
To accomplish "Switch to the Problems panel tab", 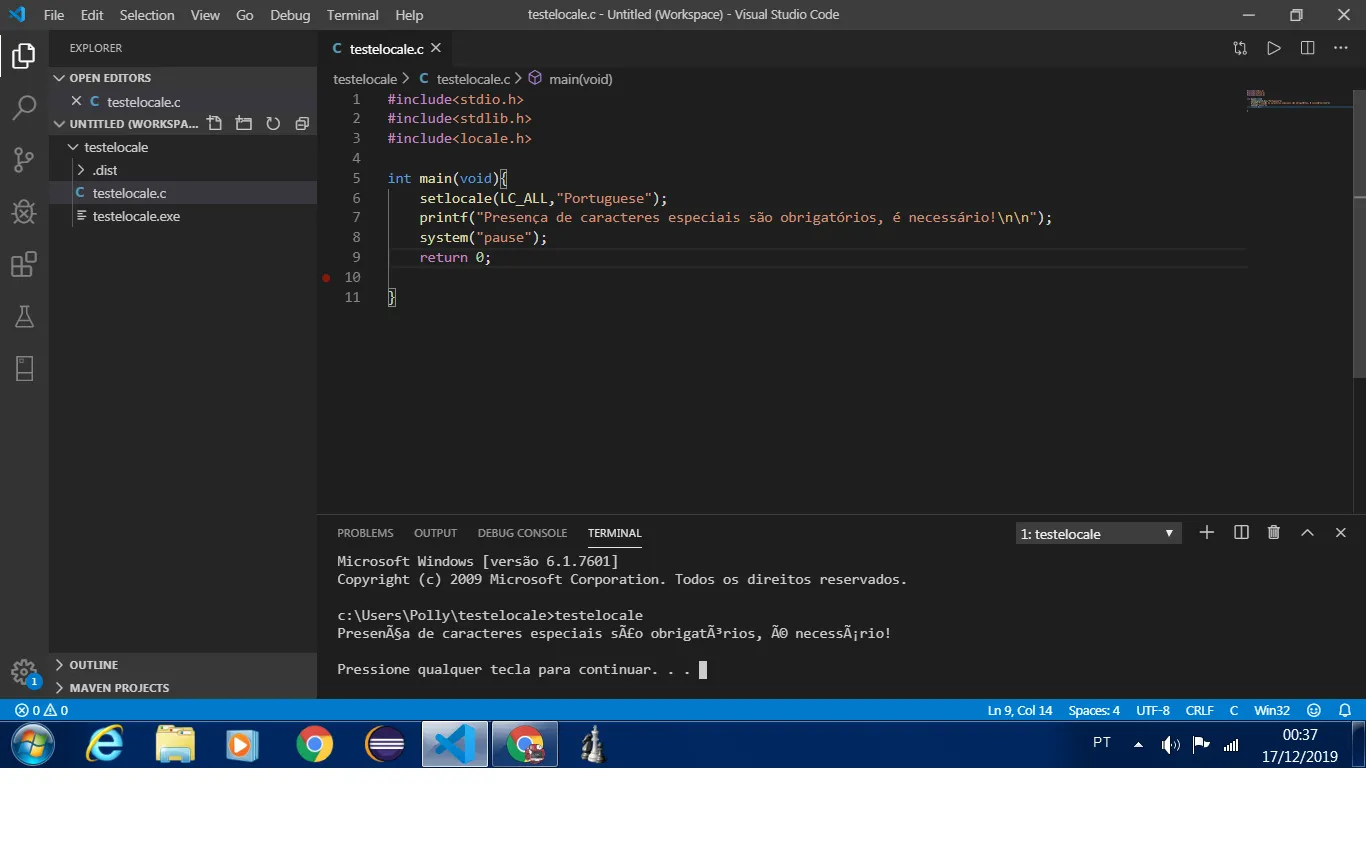I will [x=365, y=533].
